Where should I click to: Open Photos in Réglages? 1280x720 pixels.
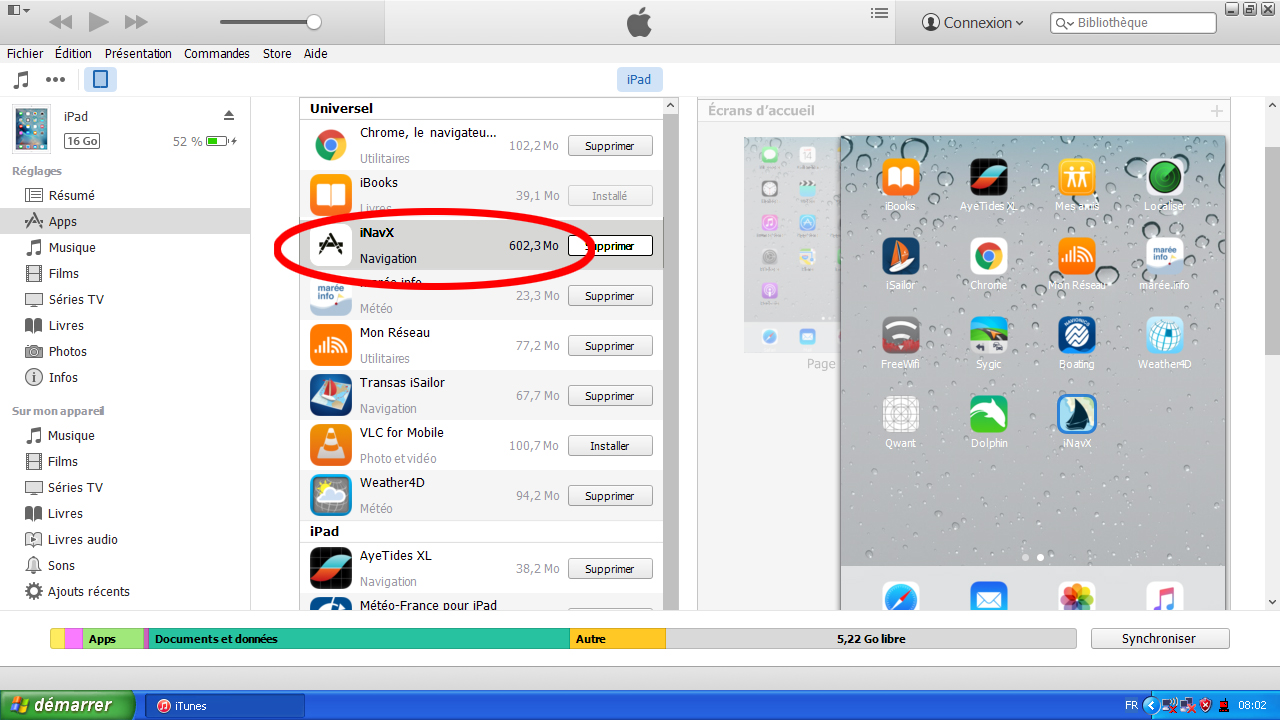(x=68, y=352)
